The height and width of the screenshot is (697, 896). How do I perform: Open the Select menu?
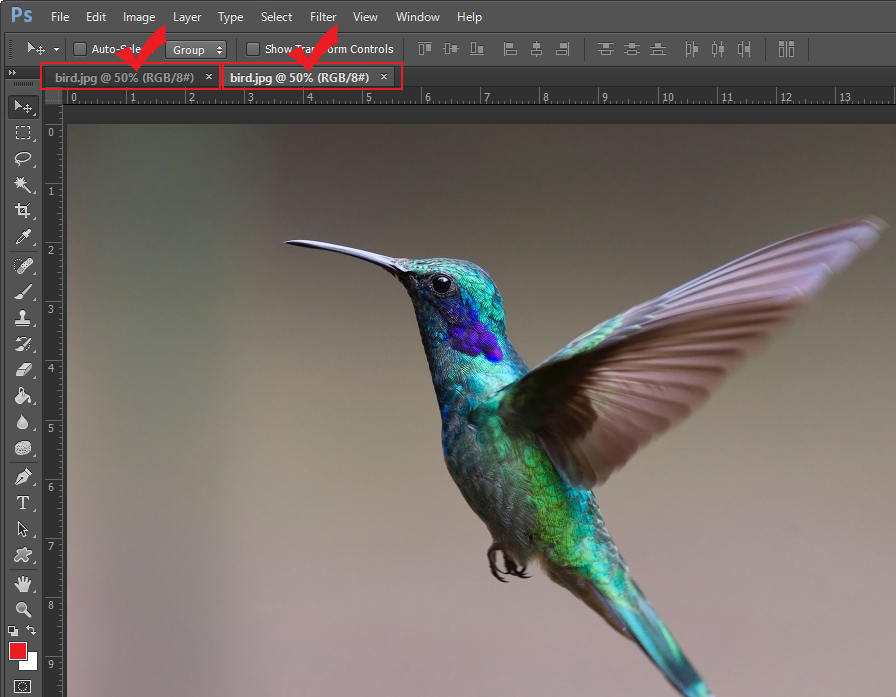(x=276, y=17)
